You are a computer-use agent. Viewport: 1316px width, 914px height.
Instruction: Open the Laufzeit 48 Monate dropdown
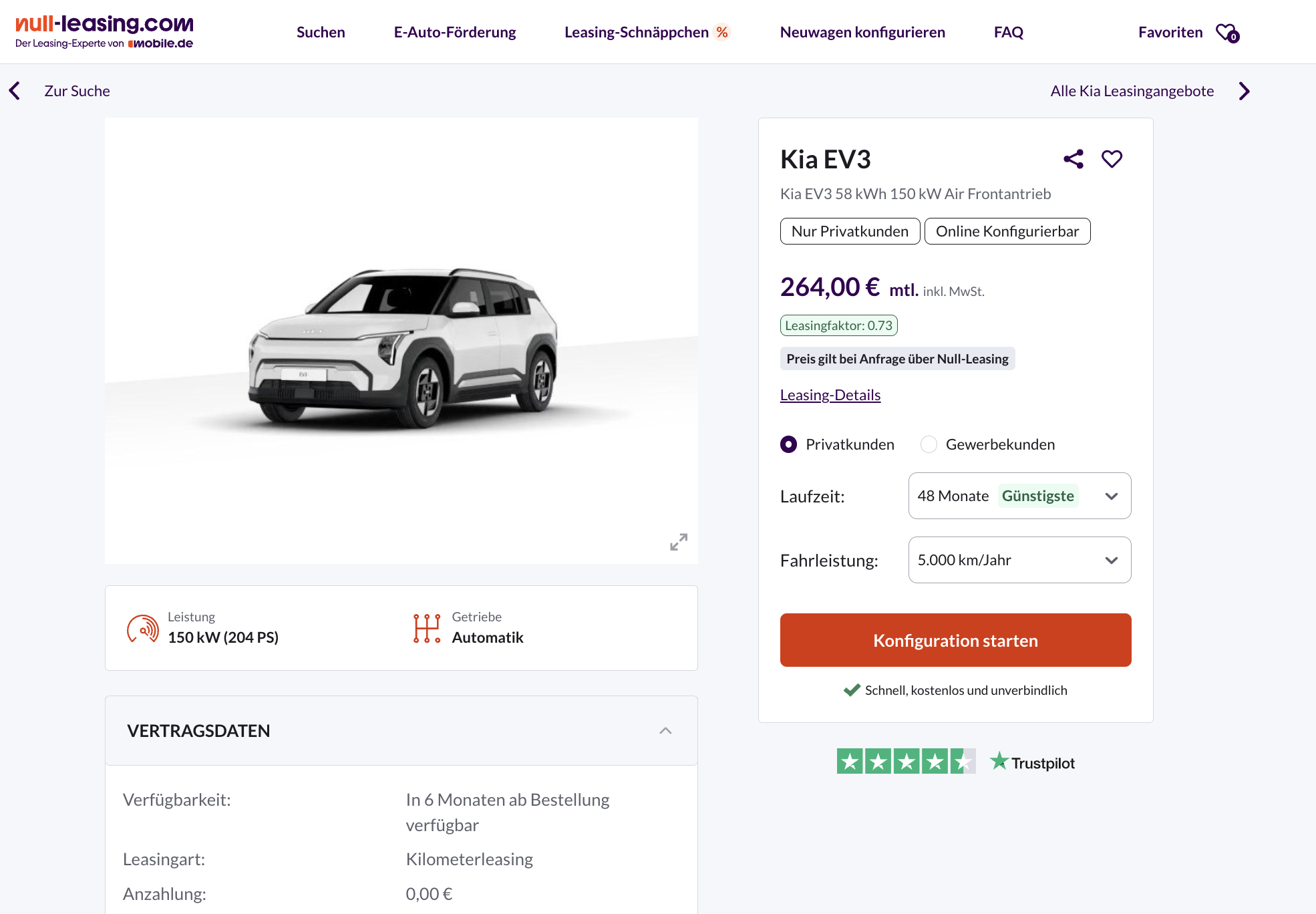[x=1019, y=496]
